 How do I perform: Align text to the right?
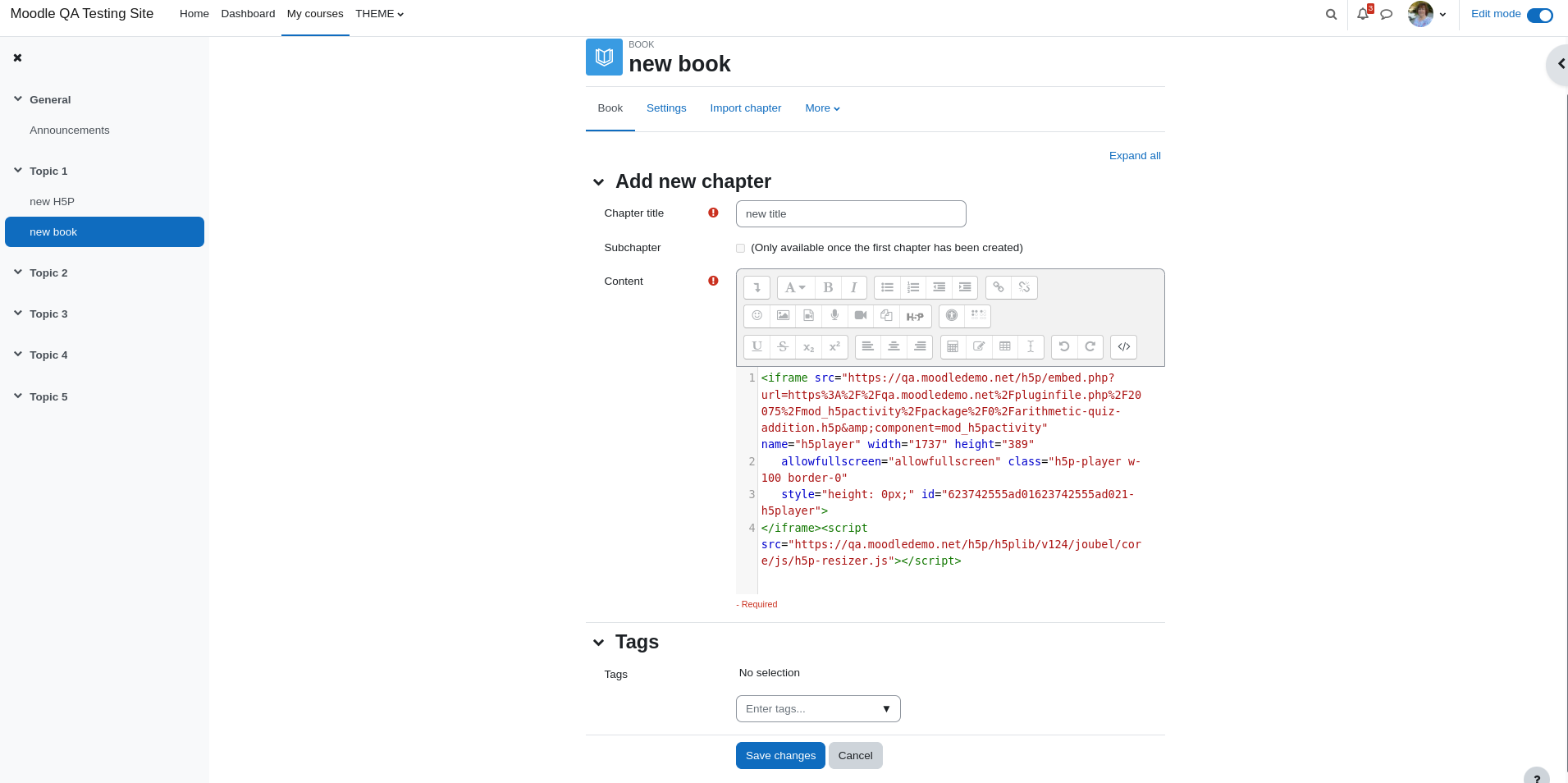920,347
